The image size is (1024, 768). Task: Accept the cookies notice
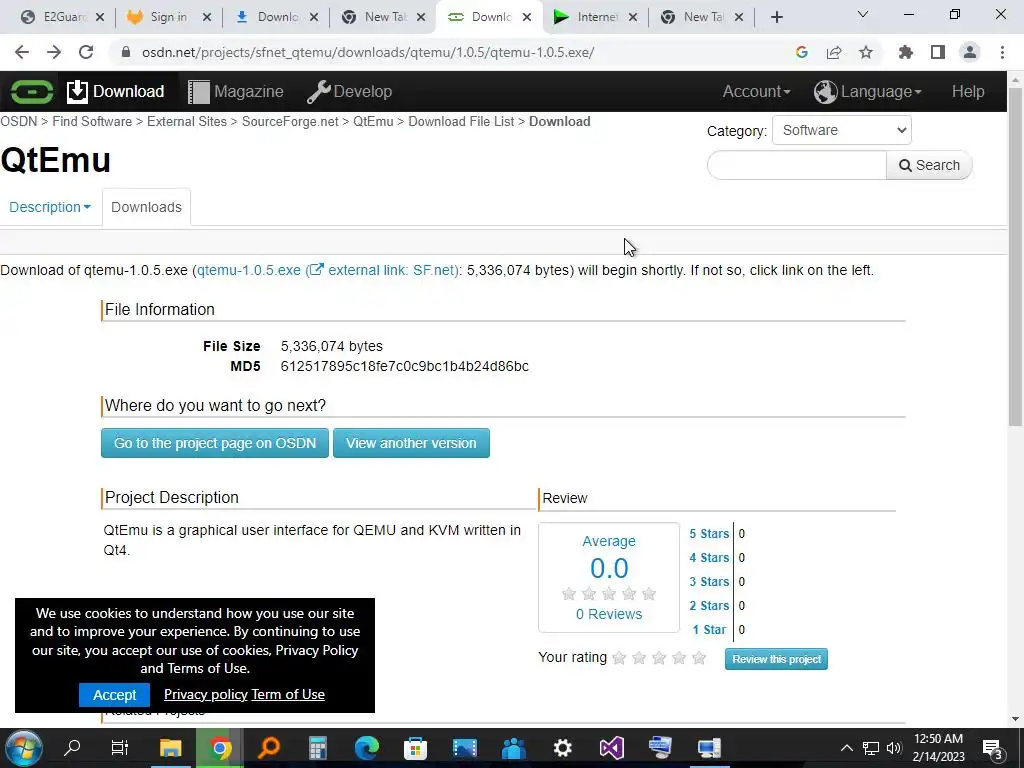click(x=114, y=695)
